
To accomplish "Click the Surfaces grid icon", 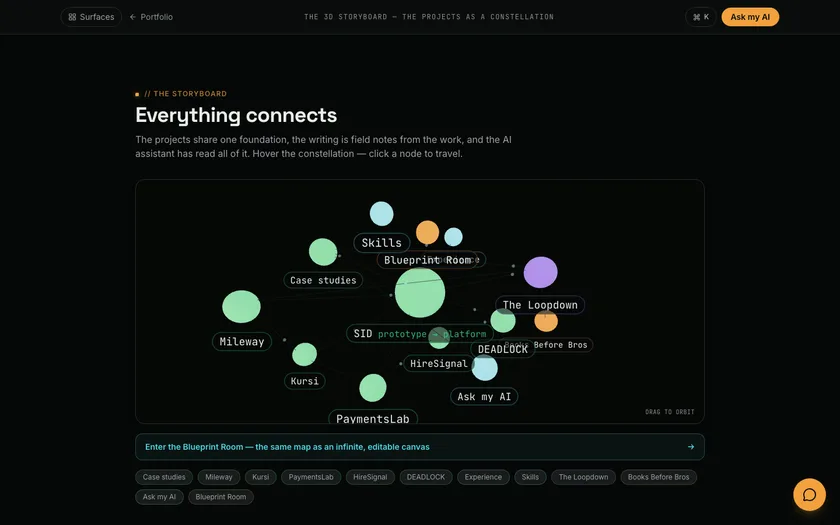I will point(72,17).
